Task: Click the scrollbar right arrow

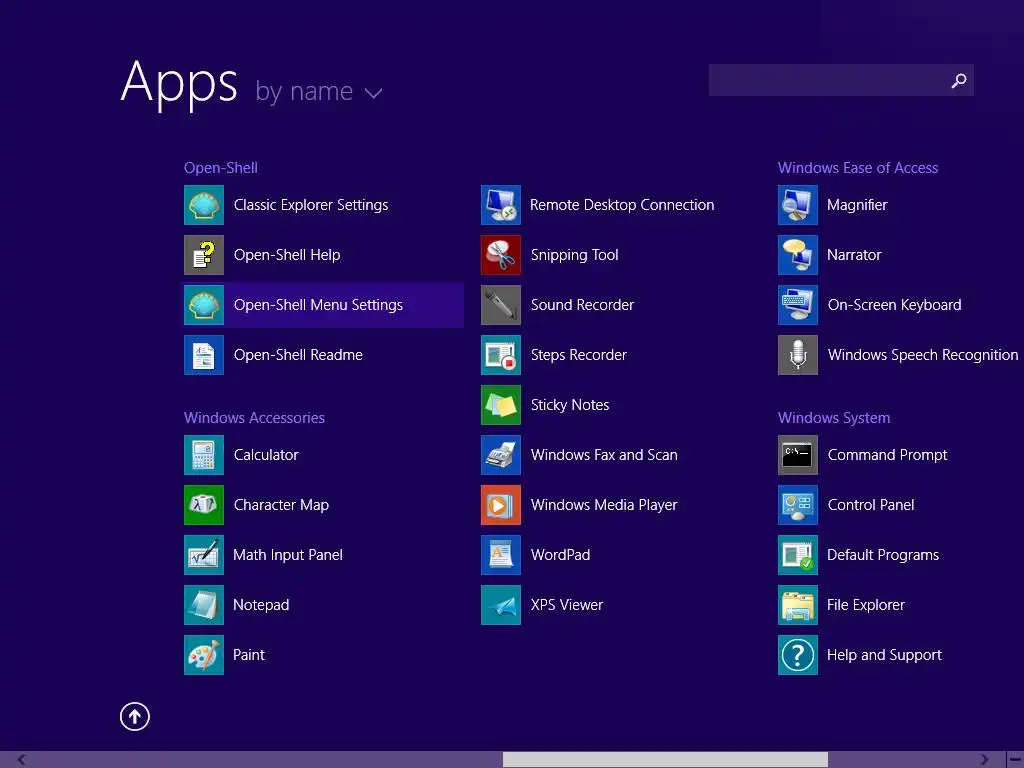Action: (x=984, y=760)
